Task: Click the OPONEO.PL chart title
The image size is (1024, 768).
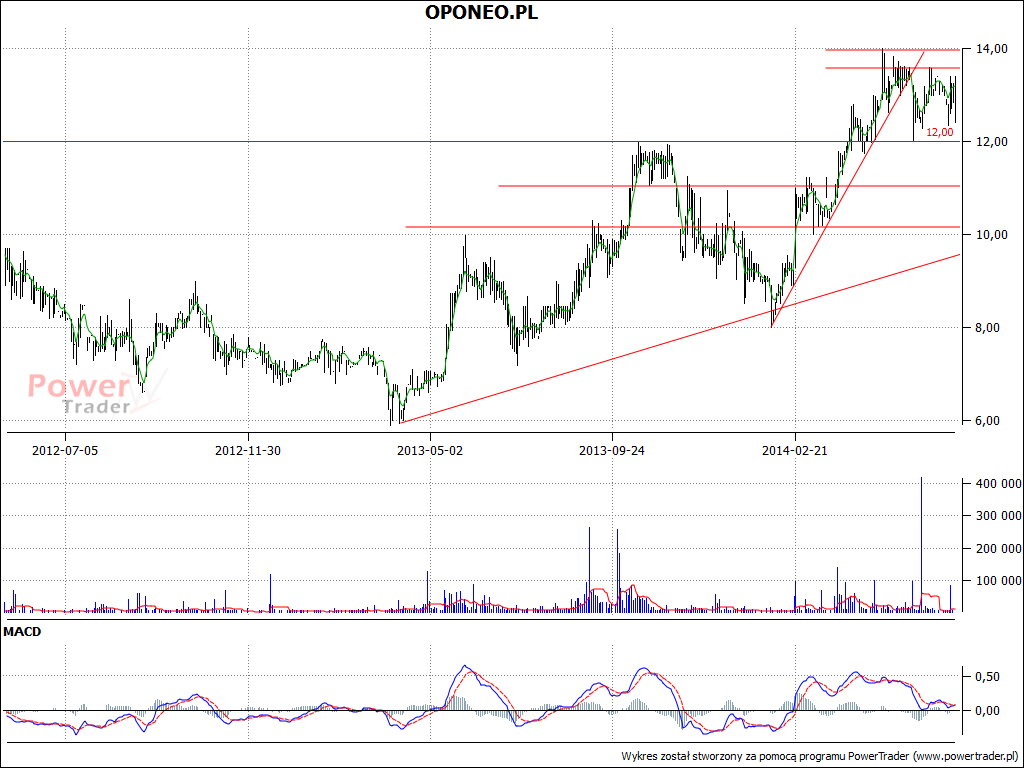Action: 482,12
